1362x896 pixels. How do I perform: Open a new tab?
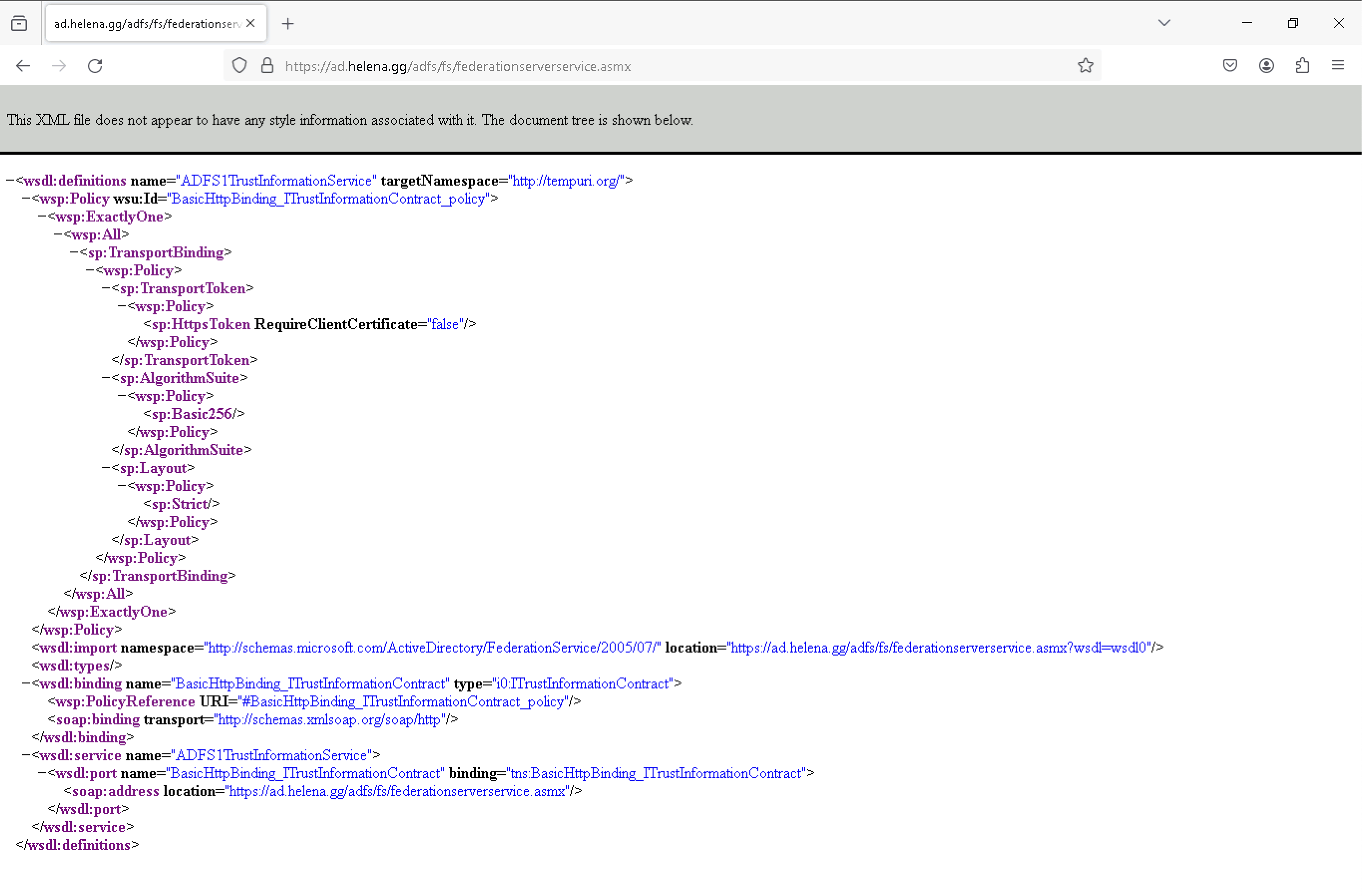coord(288,23)
